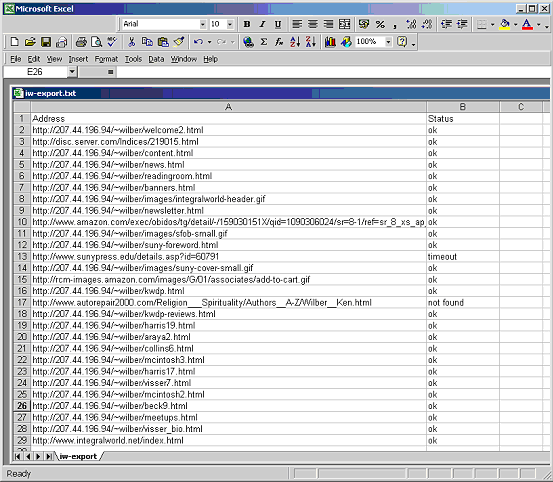Expand the Arial font name dropdown

203,24
